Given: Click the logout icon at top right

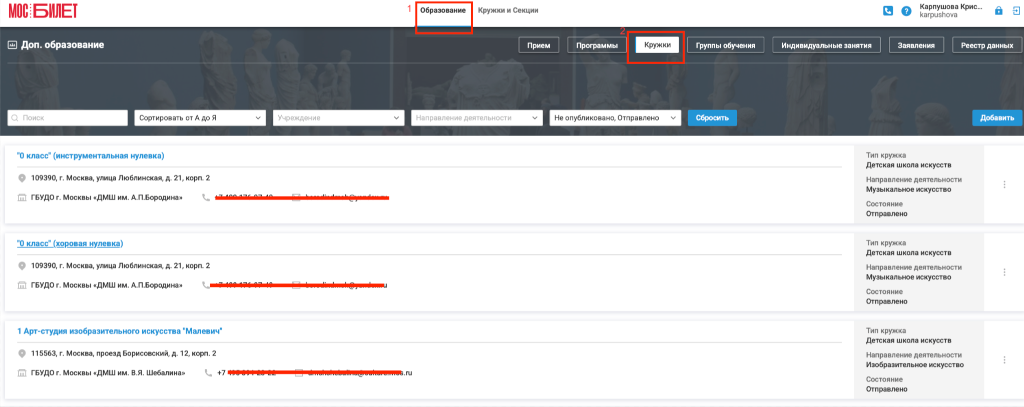Looking at the screenshot, I should point(1016,11).
